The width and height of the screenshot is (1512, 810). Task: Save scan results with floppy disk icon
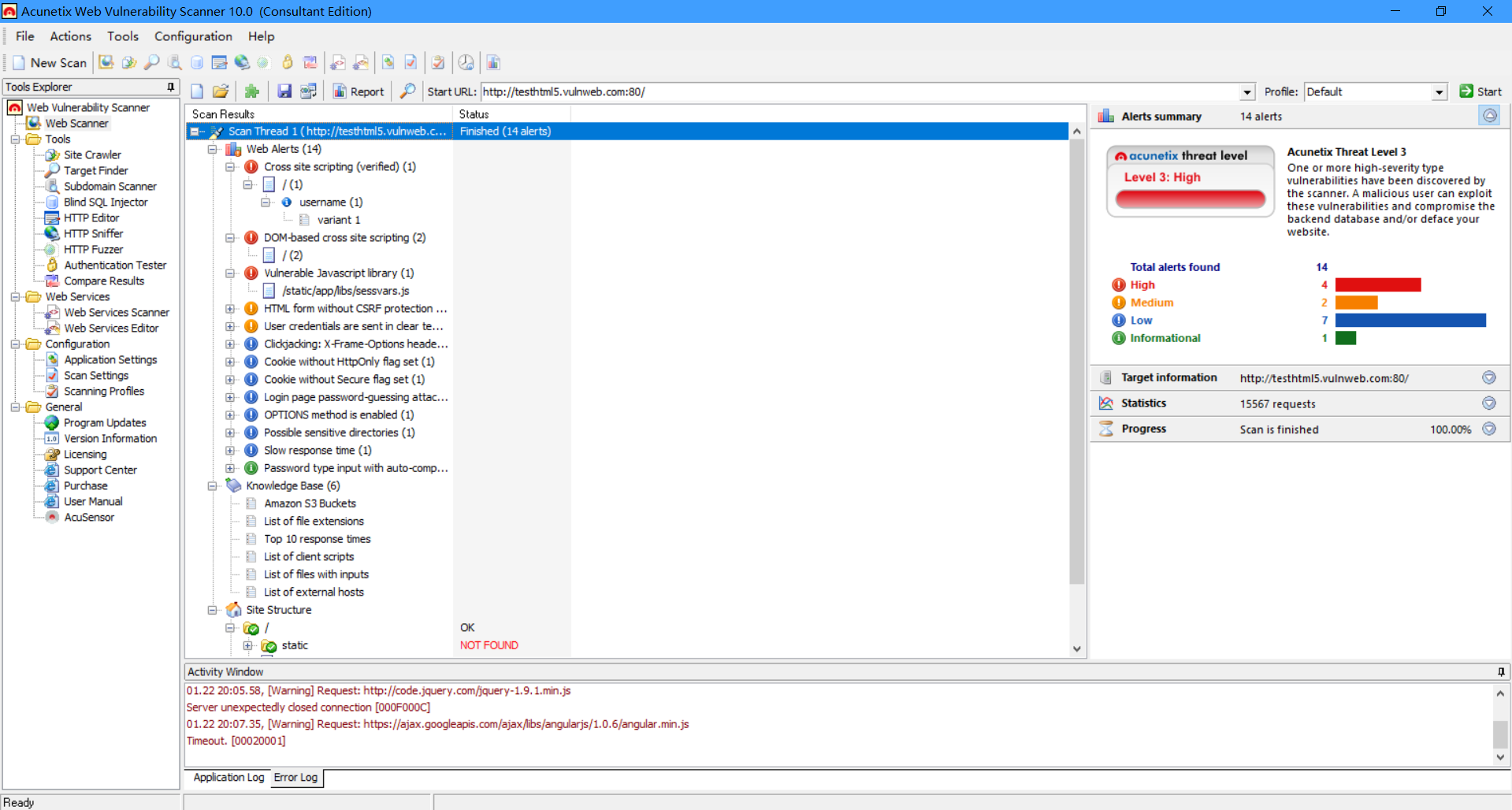[x=284, y=92]
